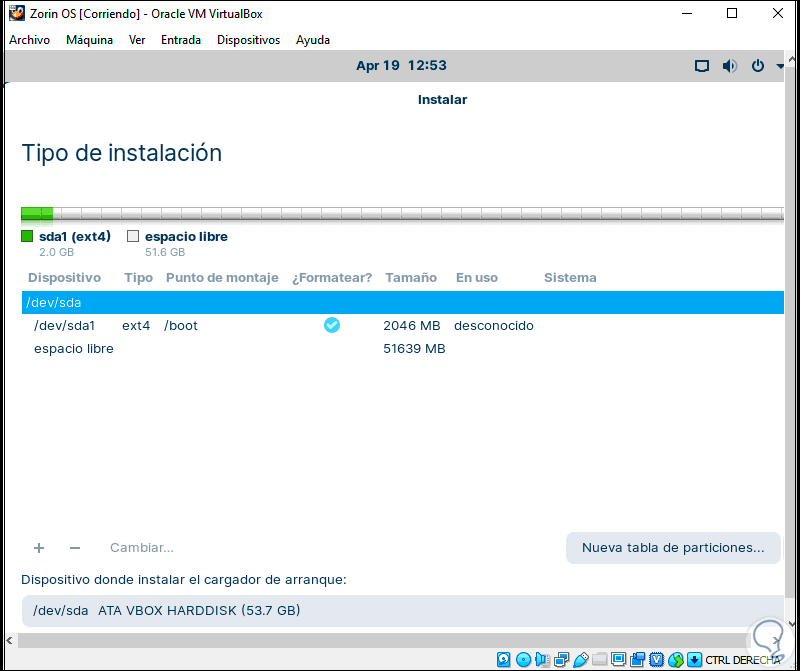Open the Ayuda menu

tap(313, 40)
